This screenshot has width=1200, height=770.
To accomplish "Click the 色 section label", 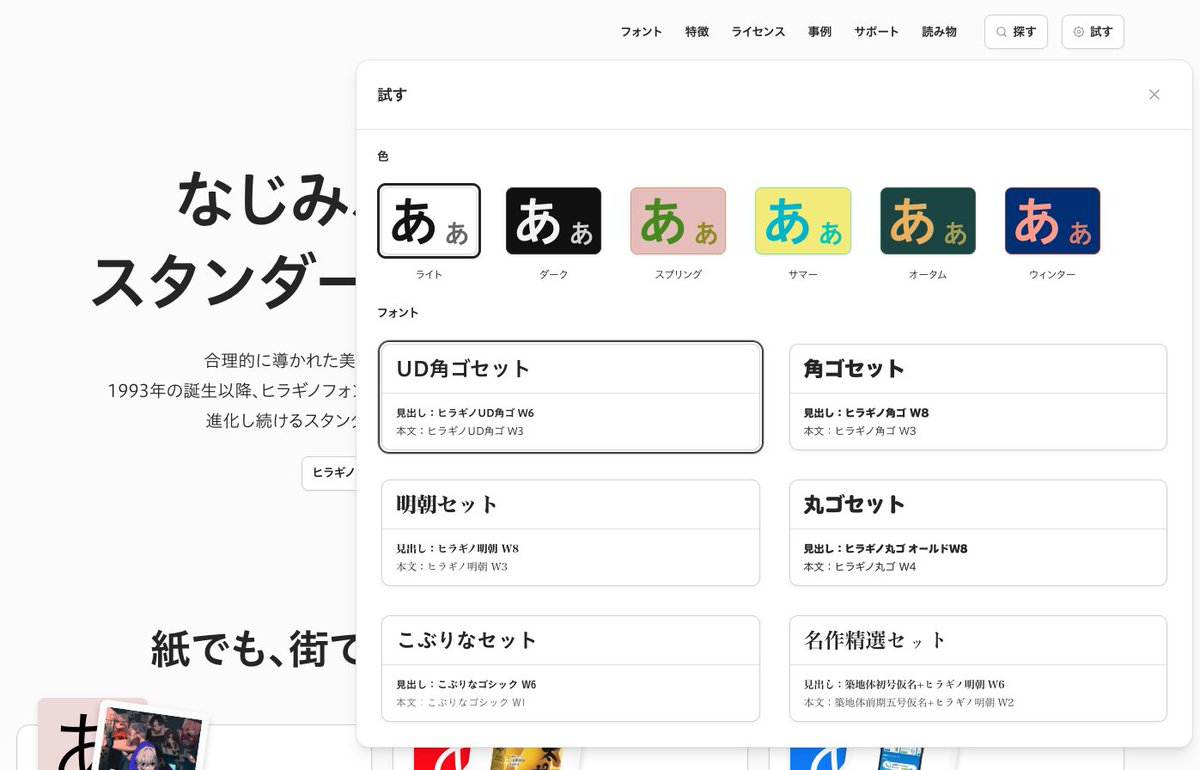I will point(383,156).
